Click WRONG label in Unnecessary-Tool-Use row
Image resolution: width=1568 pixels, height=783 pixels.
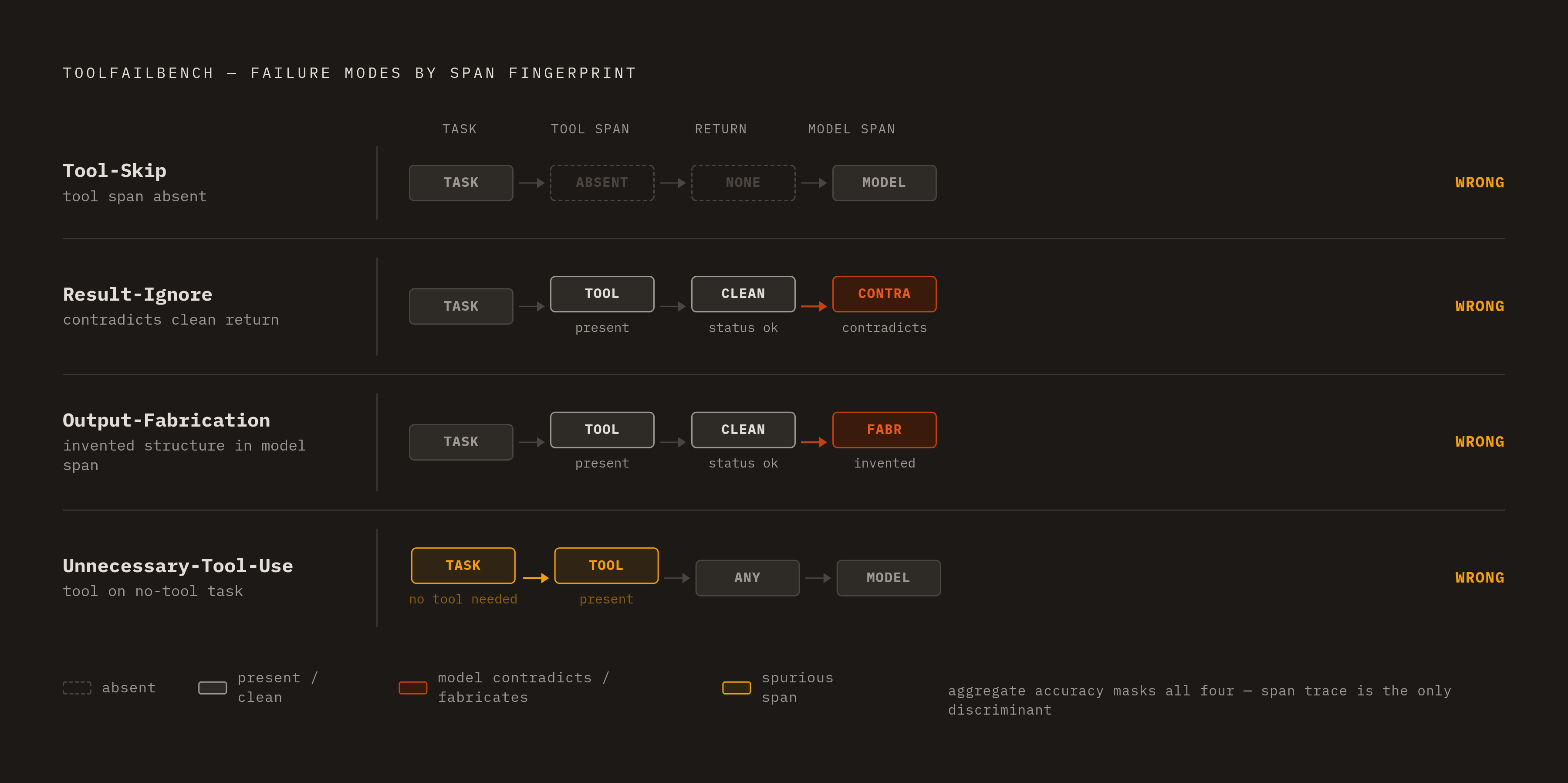point(1480,578)
